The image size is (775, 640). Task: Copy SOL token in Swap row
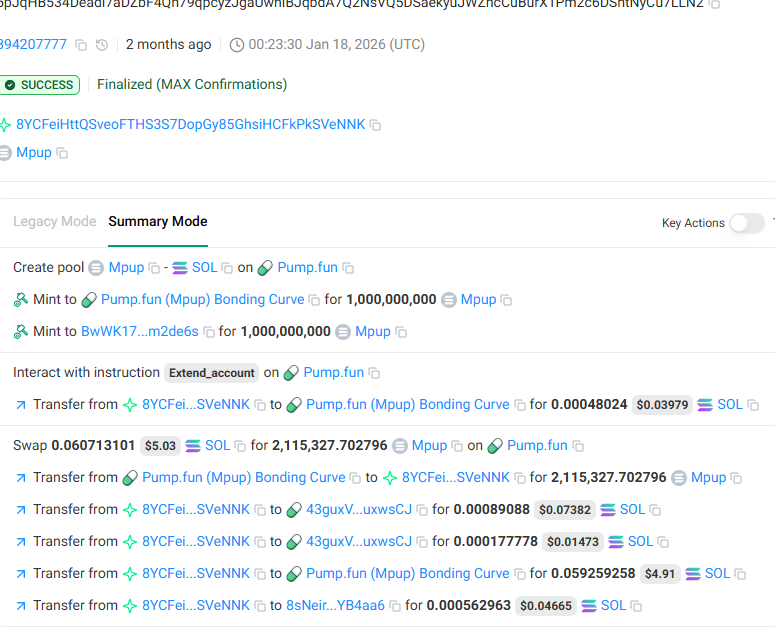tap(240, 446)
